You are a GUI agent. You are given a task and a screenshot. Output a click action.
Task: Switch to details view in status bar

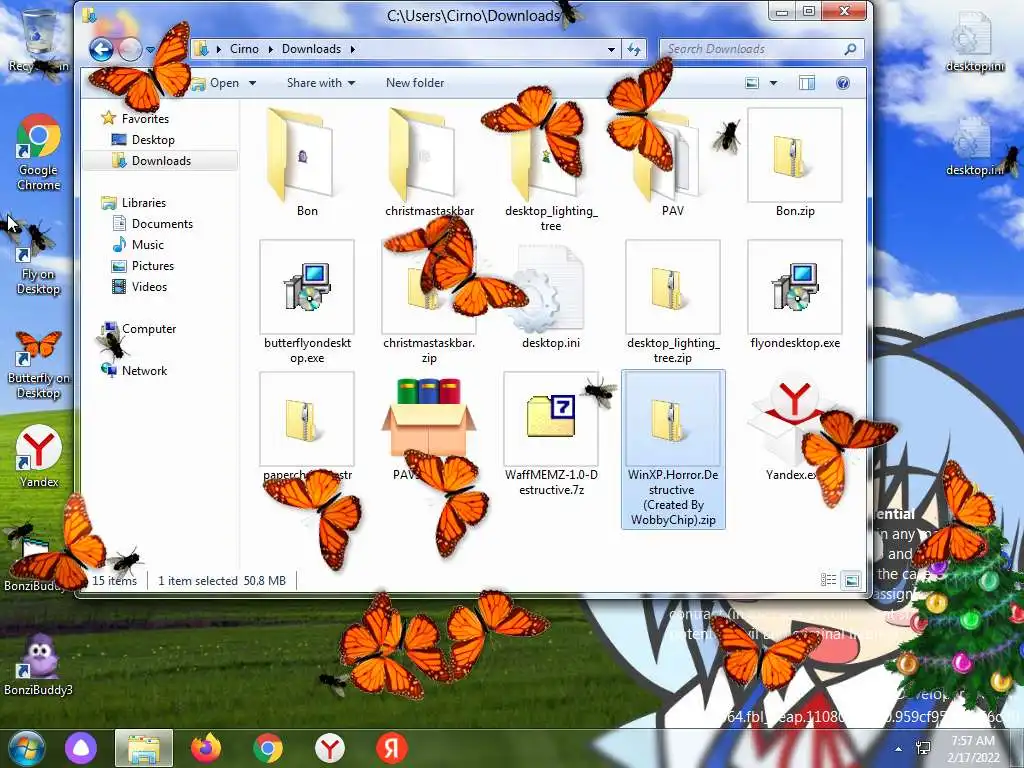click(829, 579)
